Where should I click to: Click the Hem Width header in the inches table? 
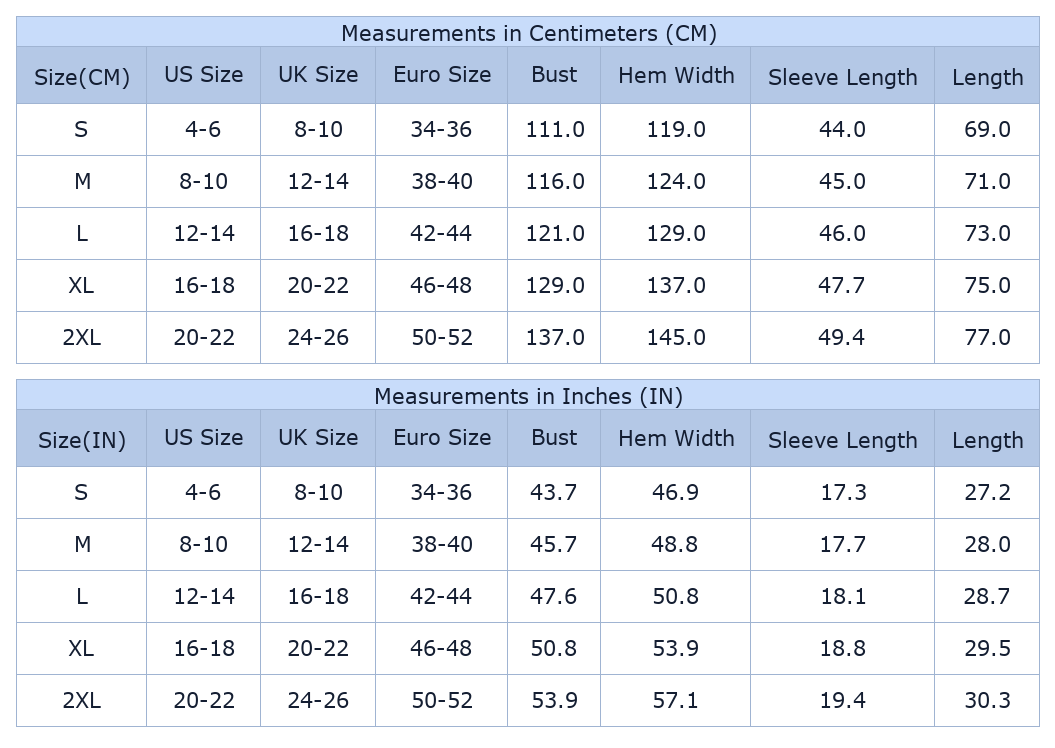click(x=676, y=438)
